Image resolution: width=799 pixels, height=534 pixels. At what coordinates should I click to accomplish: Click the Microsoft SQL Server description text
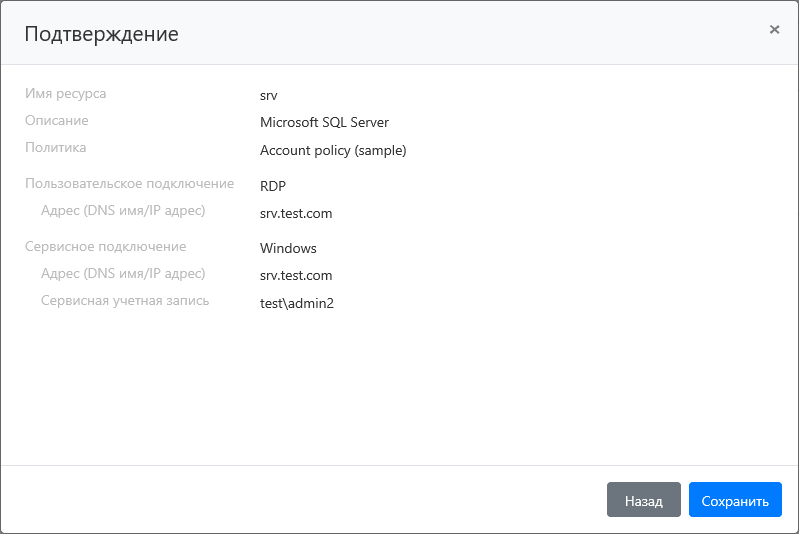pyautogui.click(x=324, y=123)
